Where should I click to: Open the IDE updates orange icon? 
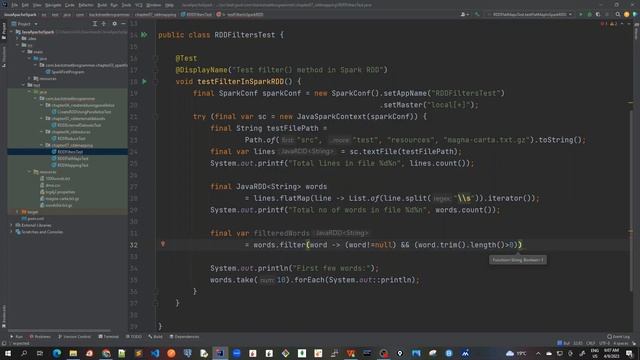(627, 14)
